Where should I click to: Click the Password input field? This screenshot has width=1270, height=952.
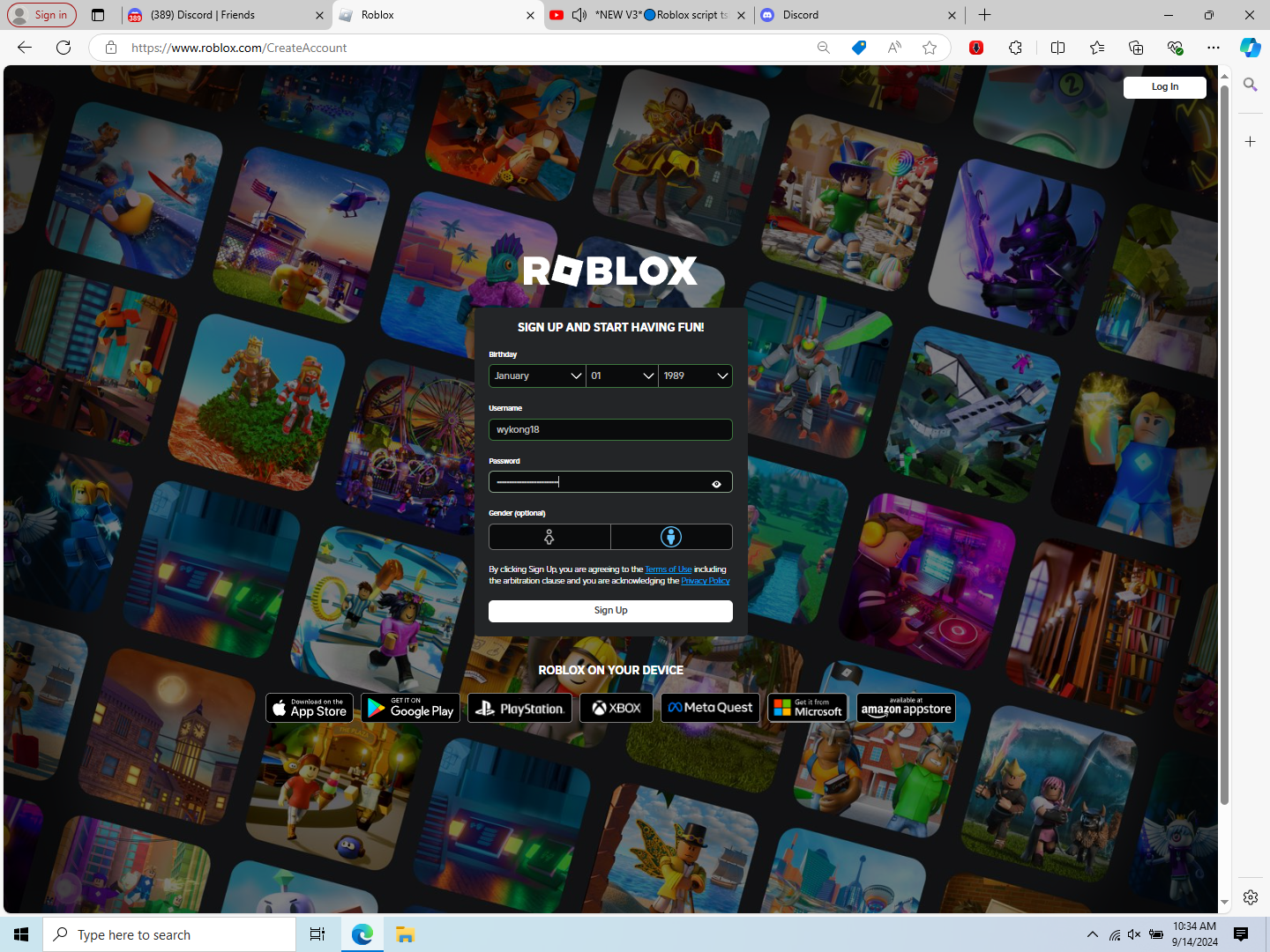tap(610, 482)
